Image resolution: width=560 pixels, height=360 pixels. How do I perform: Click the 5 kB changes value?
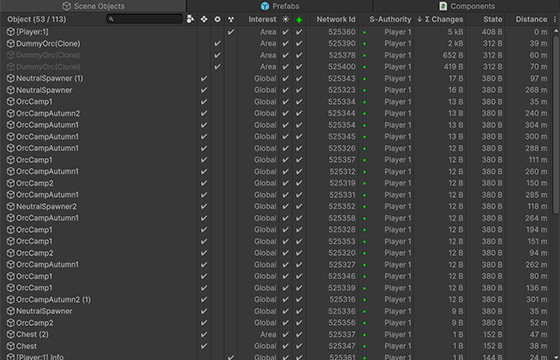[x=455, y=32]
